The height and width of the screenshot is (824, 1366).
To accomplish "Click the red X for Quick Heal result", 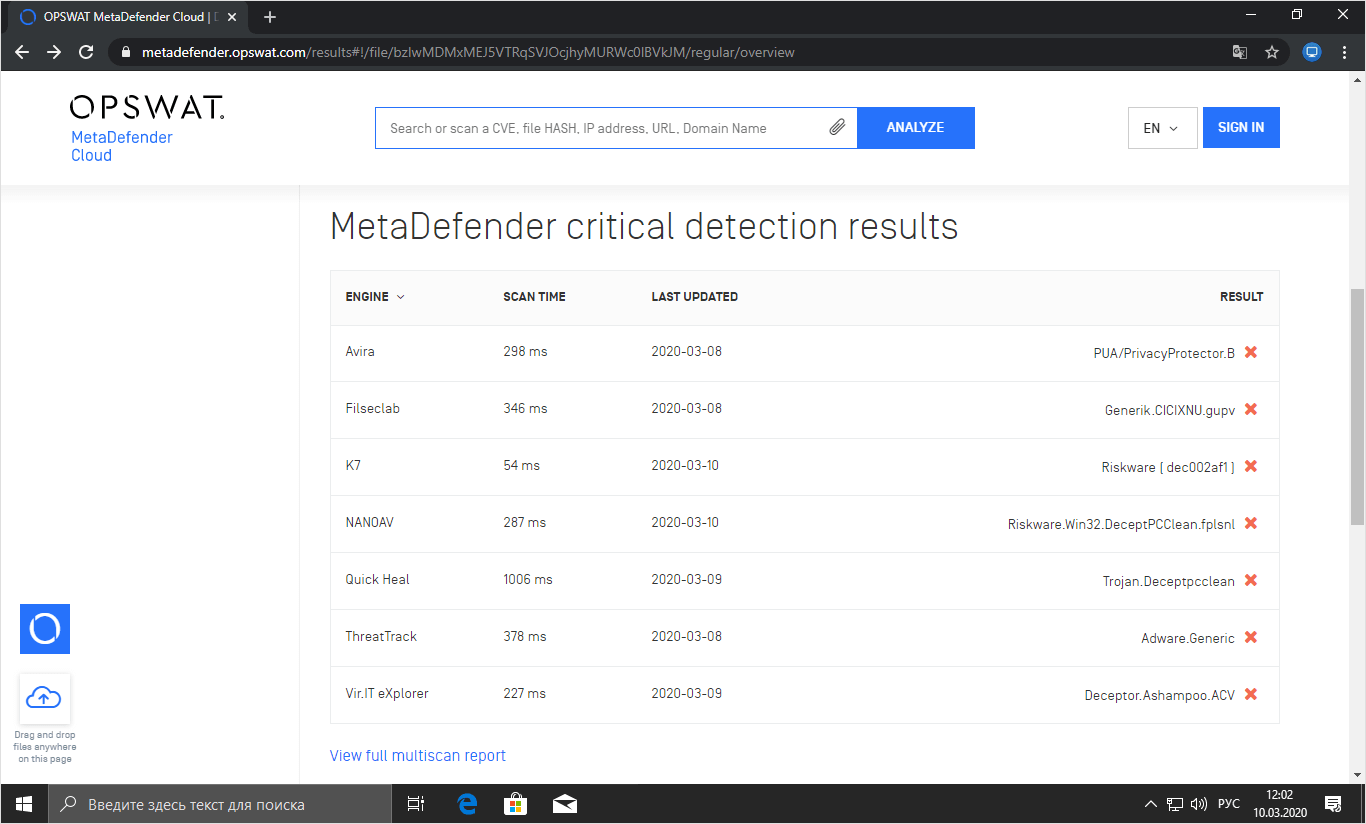I will (x=1251, y=580).
